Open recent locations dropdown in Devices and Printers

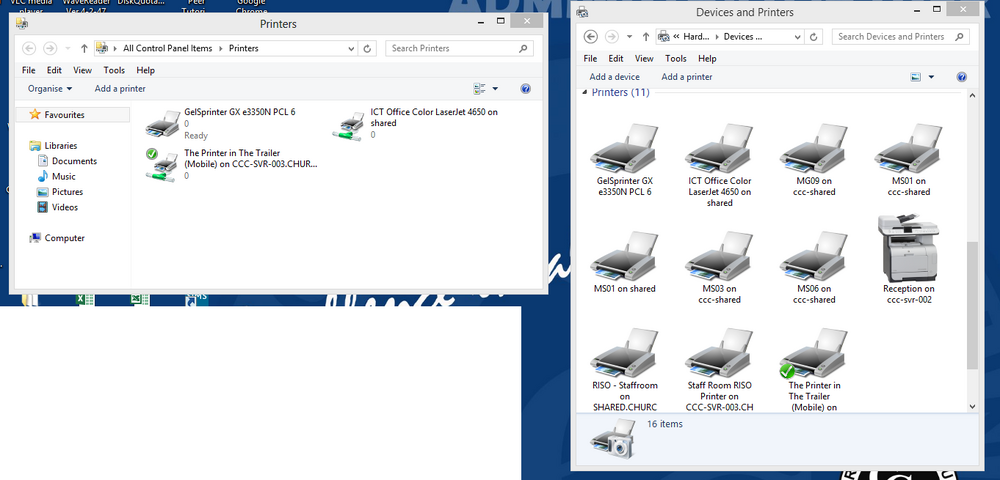(629, 37)
